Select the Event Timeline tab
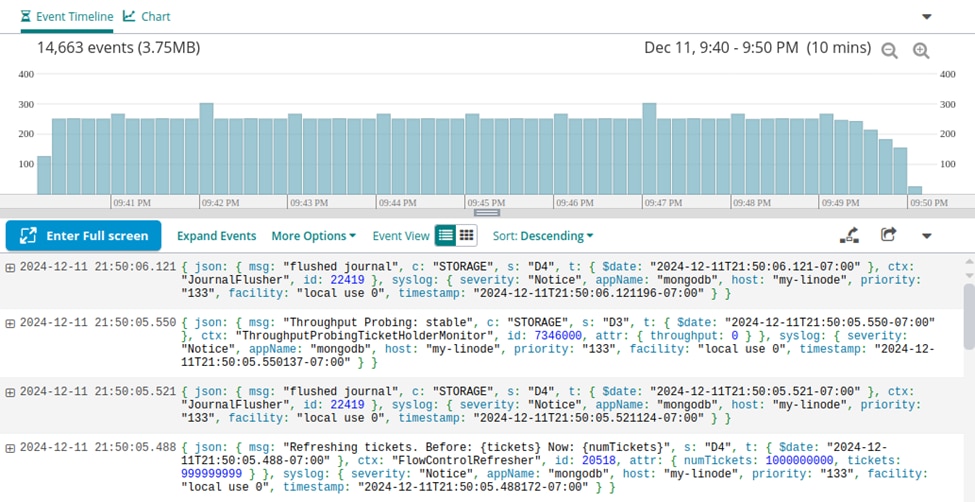The width and height of the screenshot is (975, 502). tap(67, 17)
